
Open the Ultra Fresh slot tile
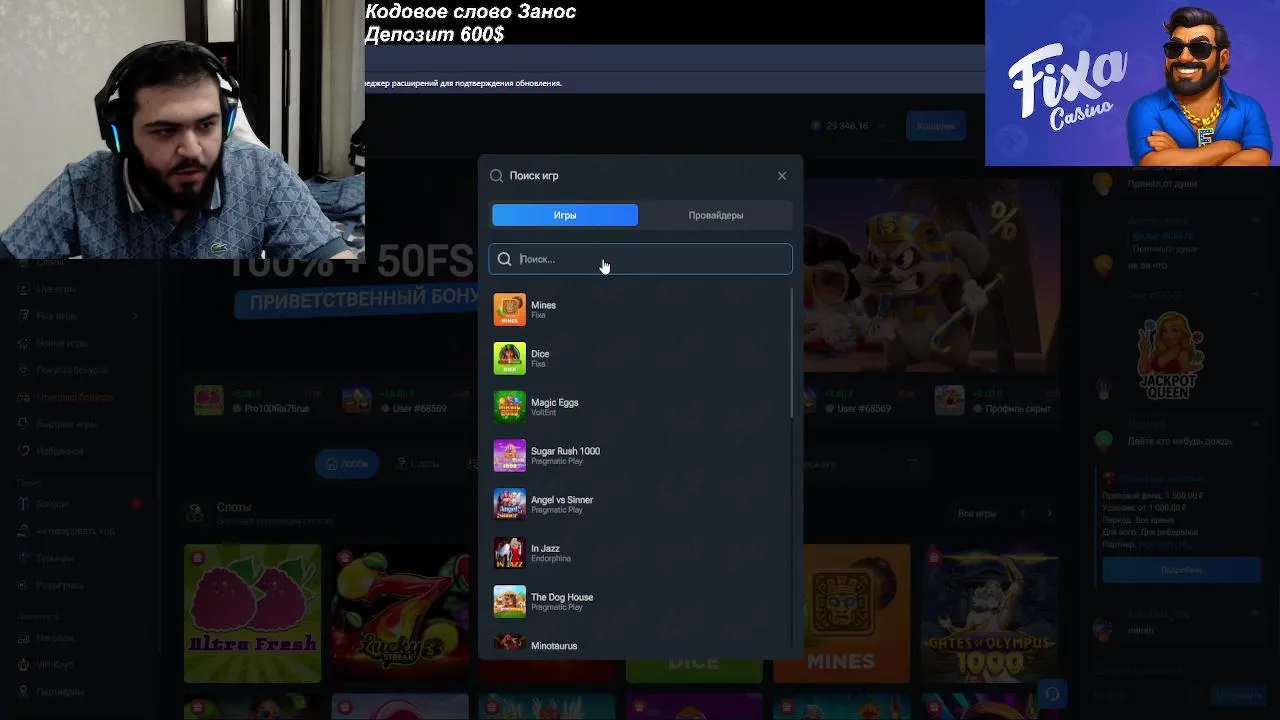[252, 613]
